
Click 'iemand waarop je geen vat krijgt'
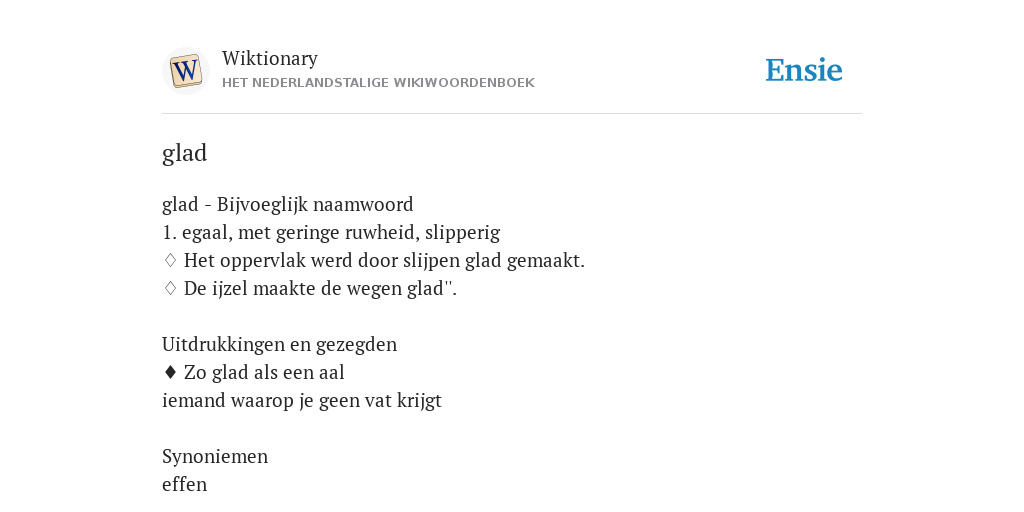click(302, 400)
